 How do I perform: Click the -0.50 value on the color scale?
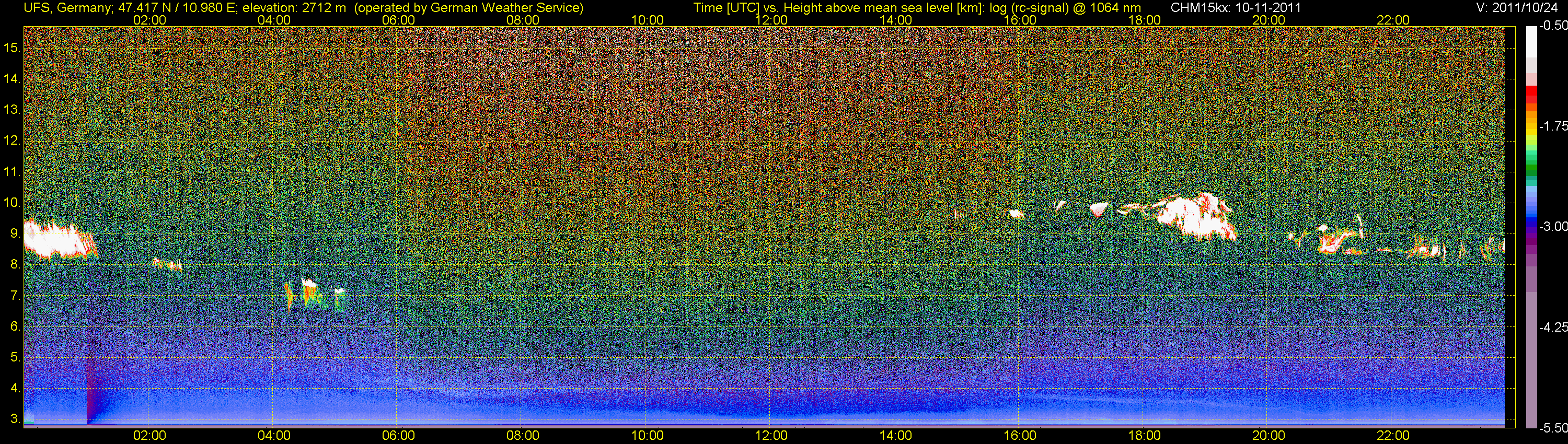click(x=1553, y=26)
